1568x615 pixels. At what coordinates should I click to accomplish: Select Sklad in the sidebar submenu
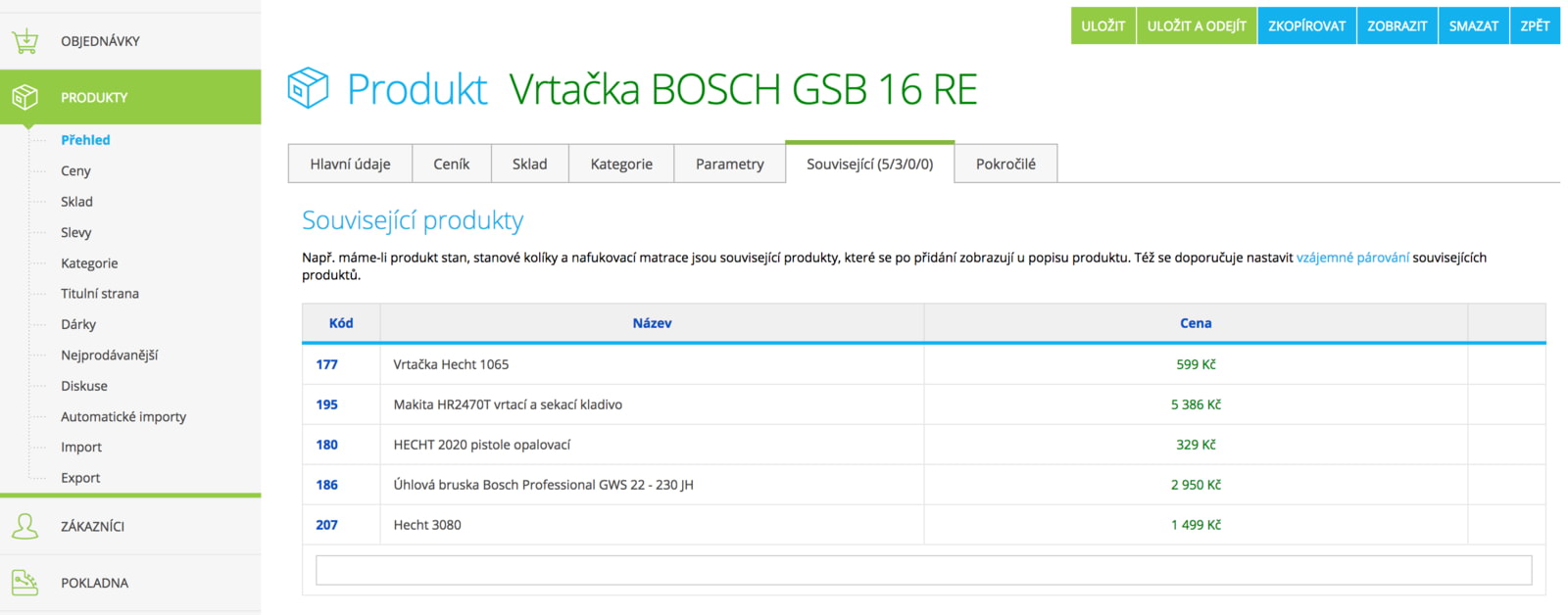point(76,202)
